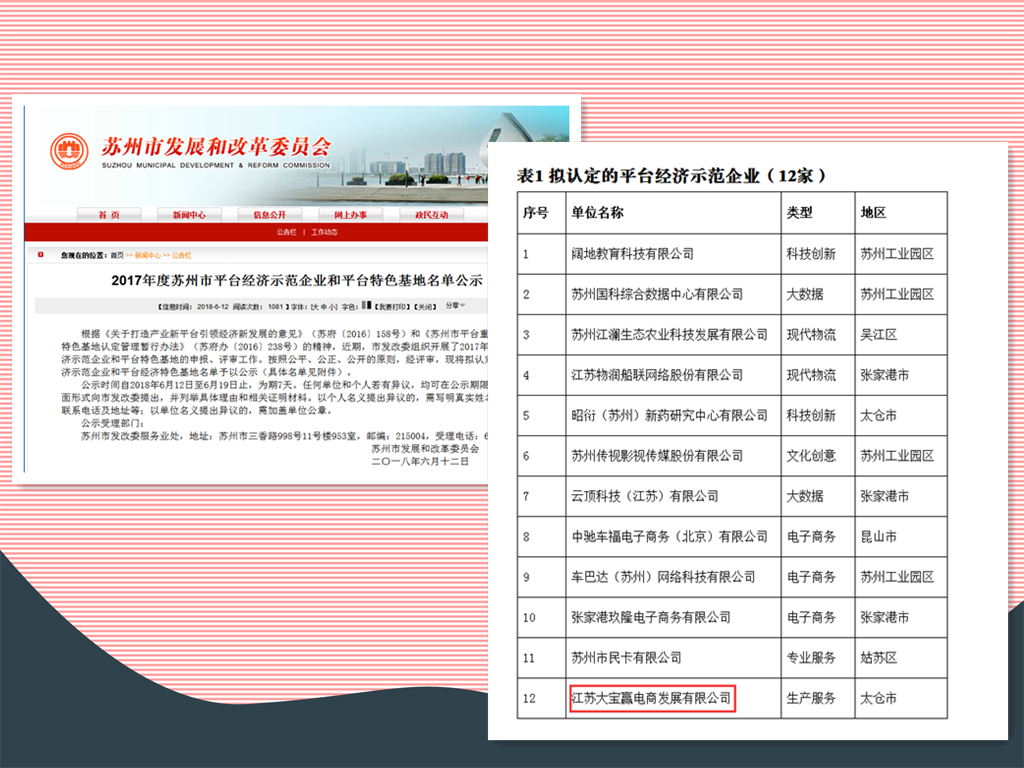
Task: Click 太仓市 in the 昭衍 row
Action: point(879,416)
